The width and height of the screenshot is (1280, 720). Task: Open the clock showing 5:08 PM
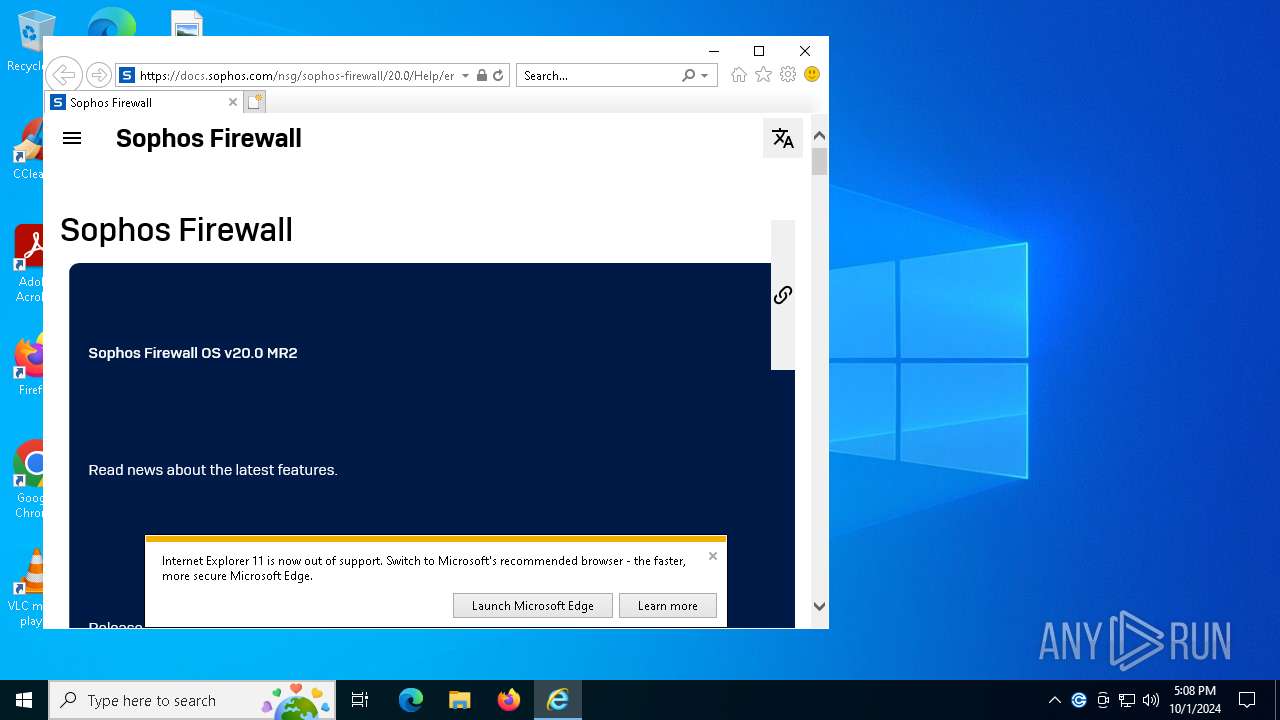(1195, 700)
